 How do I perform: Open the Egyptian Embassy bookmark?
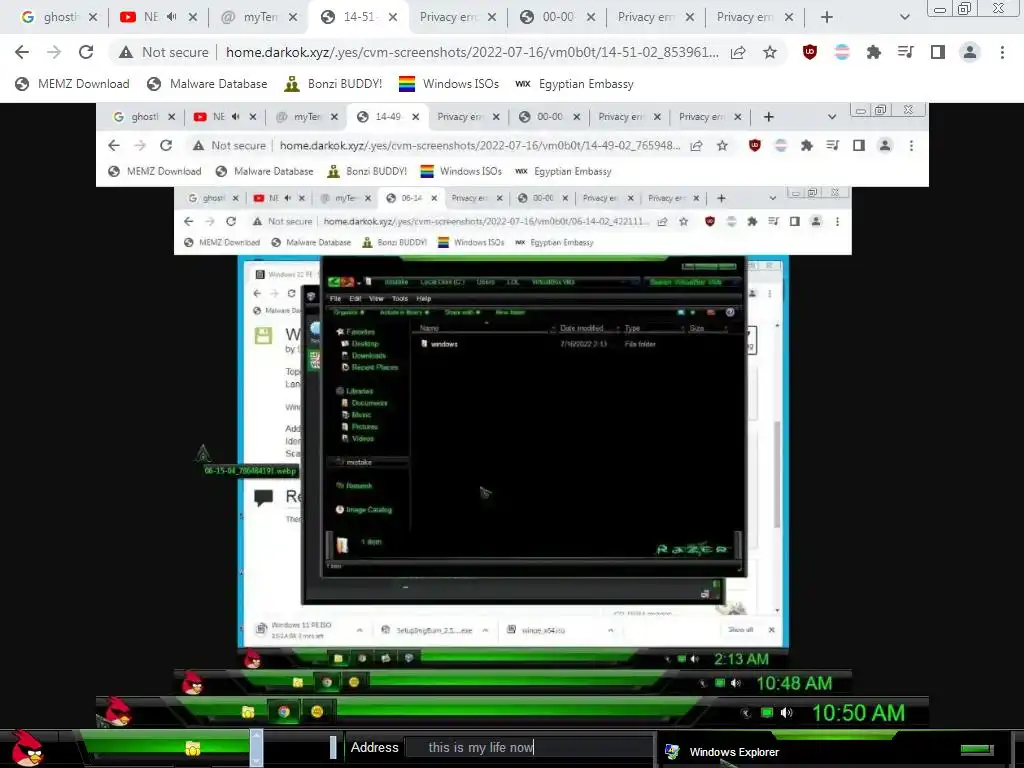tap(575, 84)
